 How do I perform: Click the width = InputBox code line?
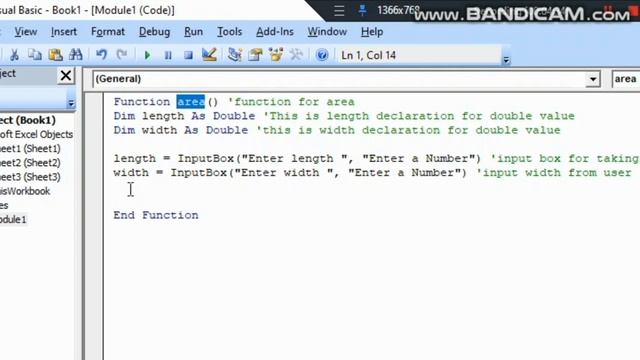(373, 173)
